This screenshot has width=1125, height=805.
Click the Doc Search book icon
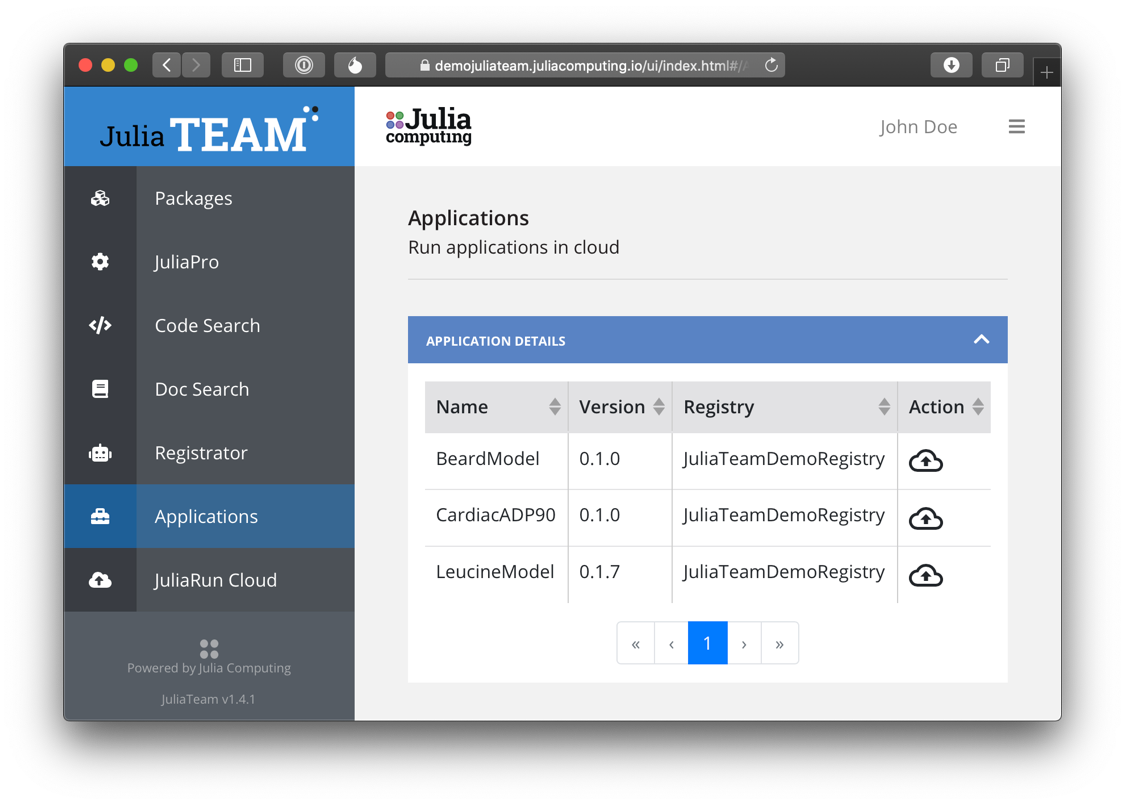(100, 389)
